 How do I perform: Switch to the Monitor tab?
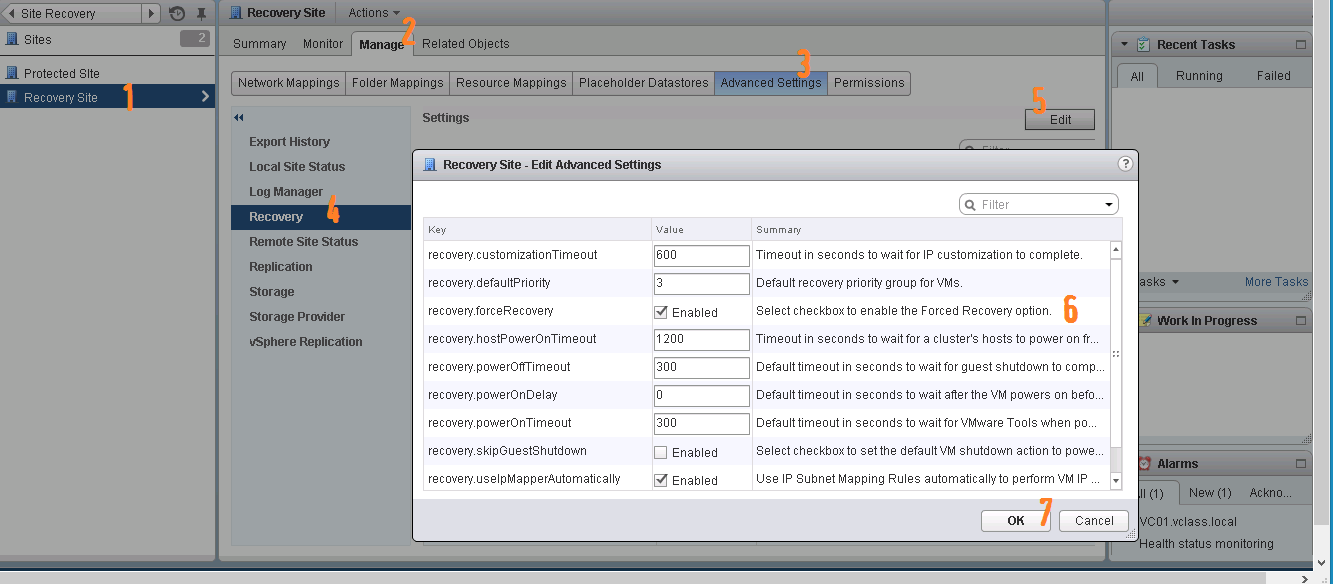(322, 43)
